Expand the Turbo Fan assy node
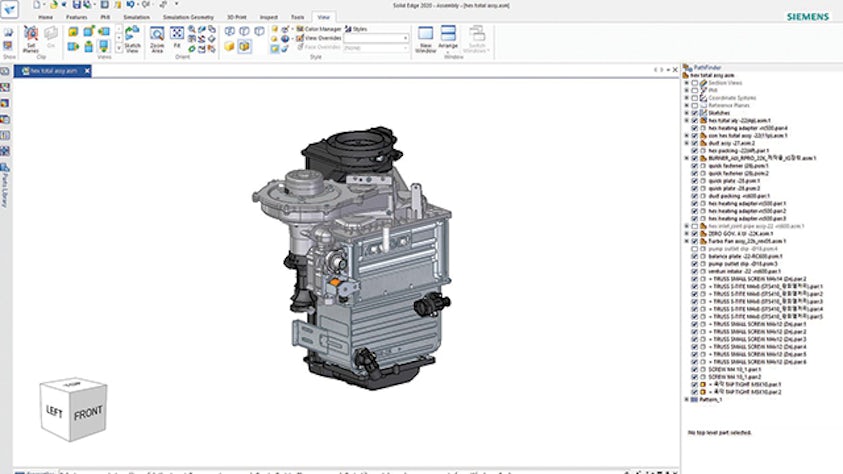The height and width of the screenshot is (474, 843). point(687,241)
